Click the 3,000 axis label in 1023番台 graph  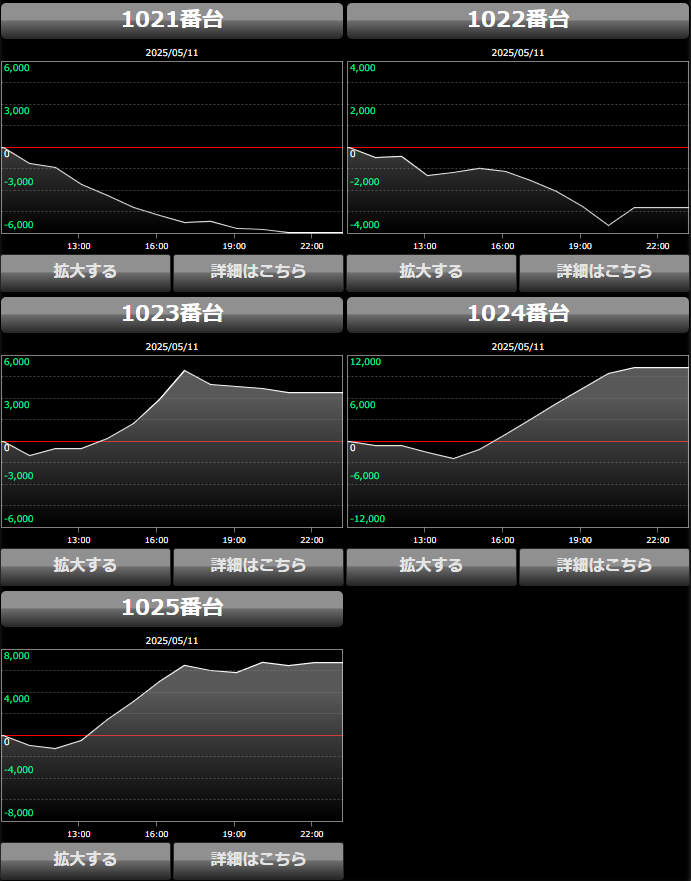17,405
